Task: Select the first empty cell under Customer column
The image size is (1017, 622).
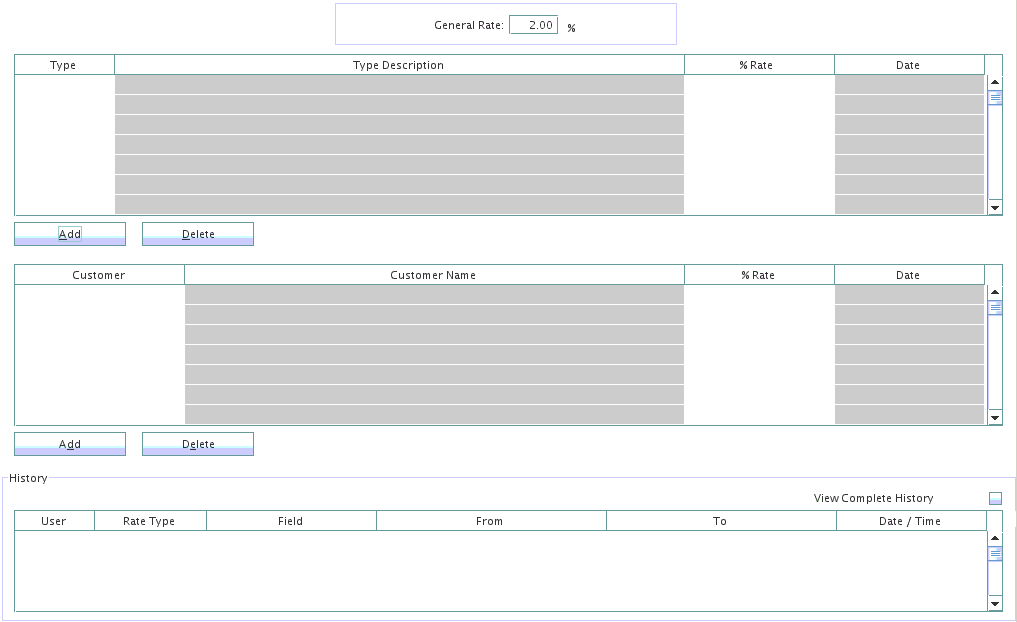Action: 100,295
